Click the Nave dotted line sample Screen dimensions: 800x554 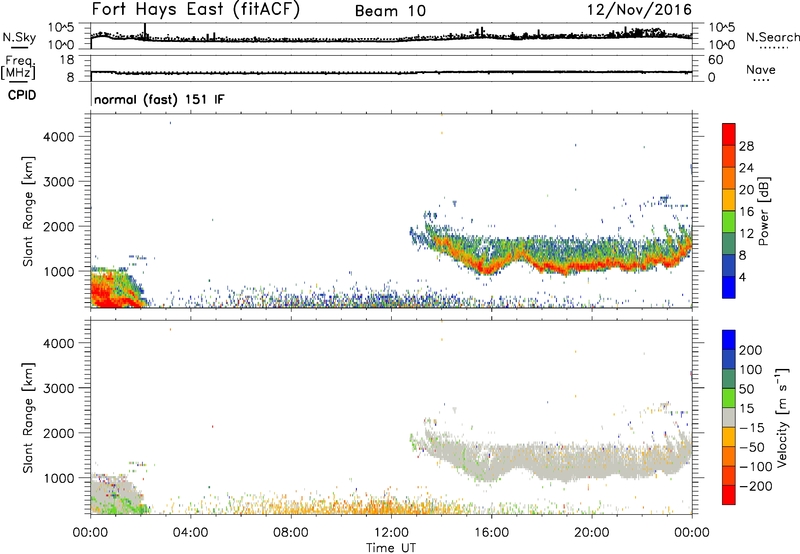pos(761,80)
